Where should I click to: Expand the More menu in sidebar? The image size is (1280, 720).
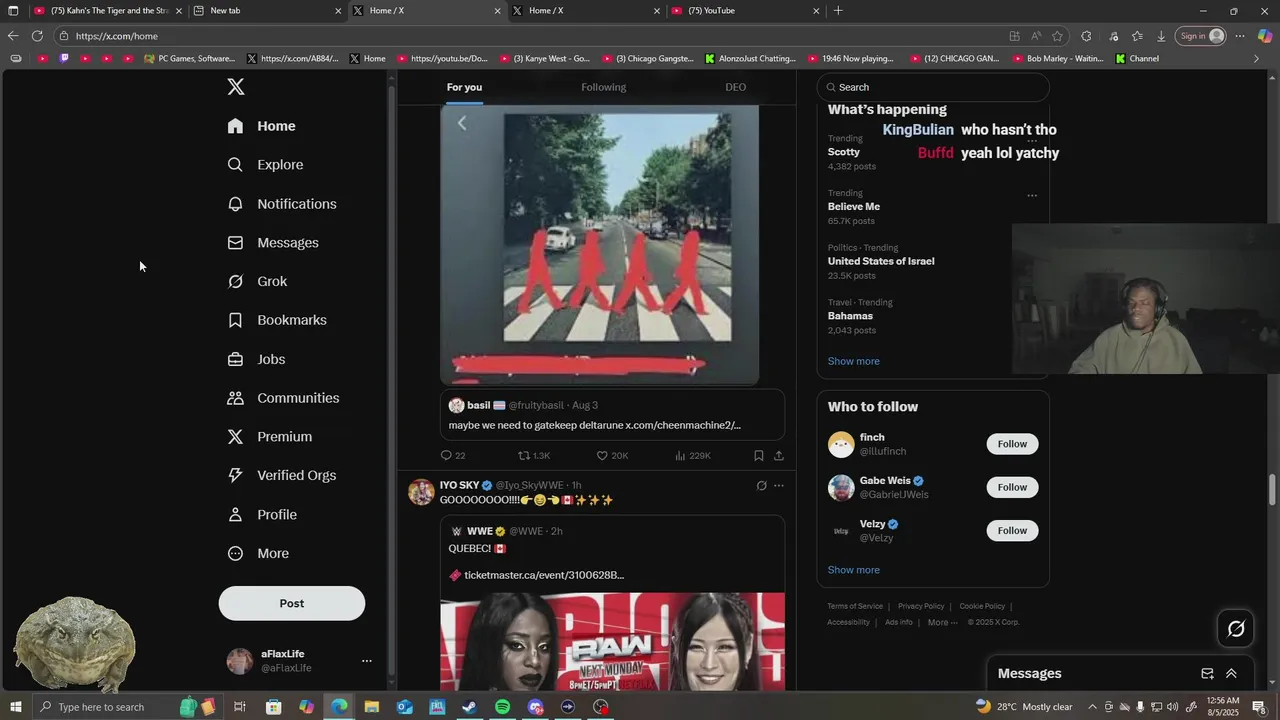click(258, 554)
